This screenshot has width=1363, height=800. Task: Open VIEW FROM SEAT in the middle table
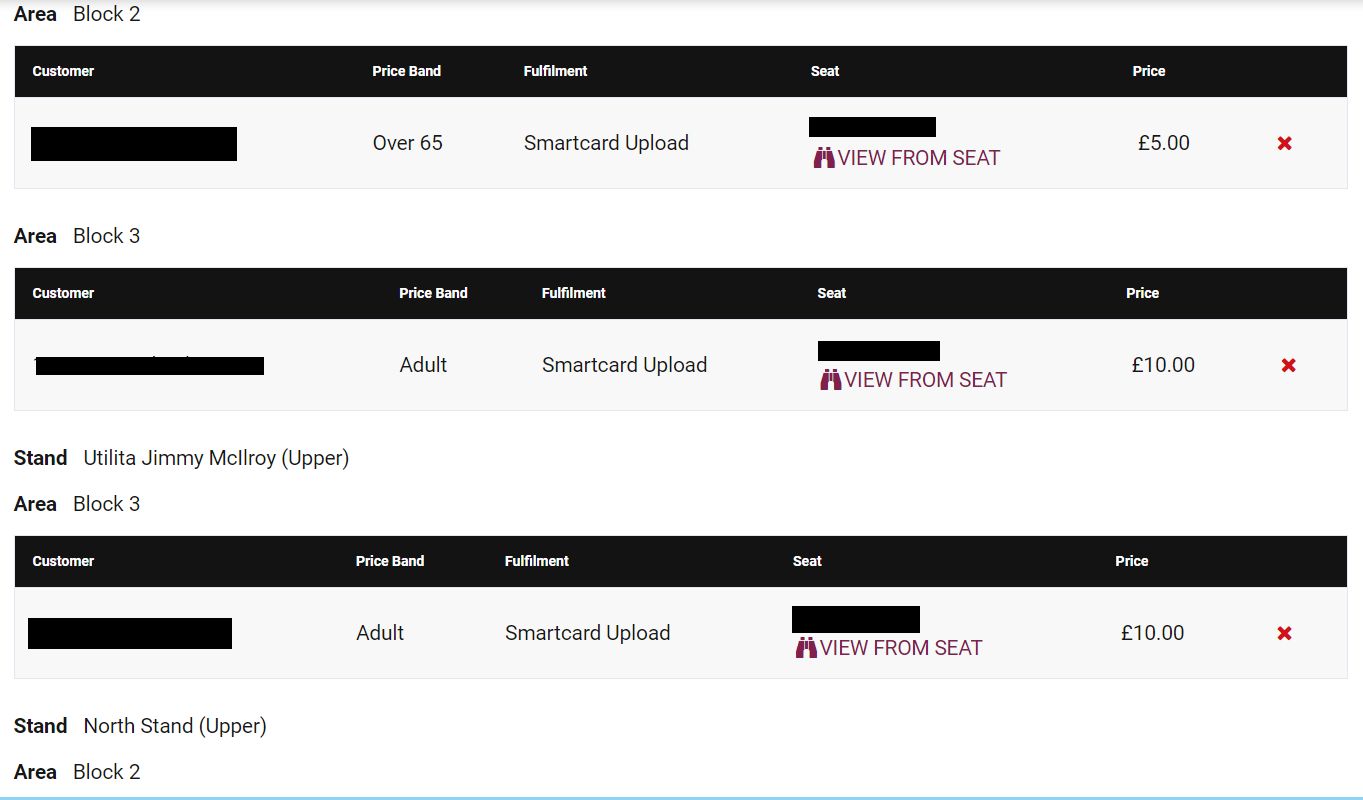[925, 380]
